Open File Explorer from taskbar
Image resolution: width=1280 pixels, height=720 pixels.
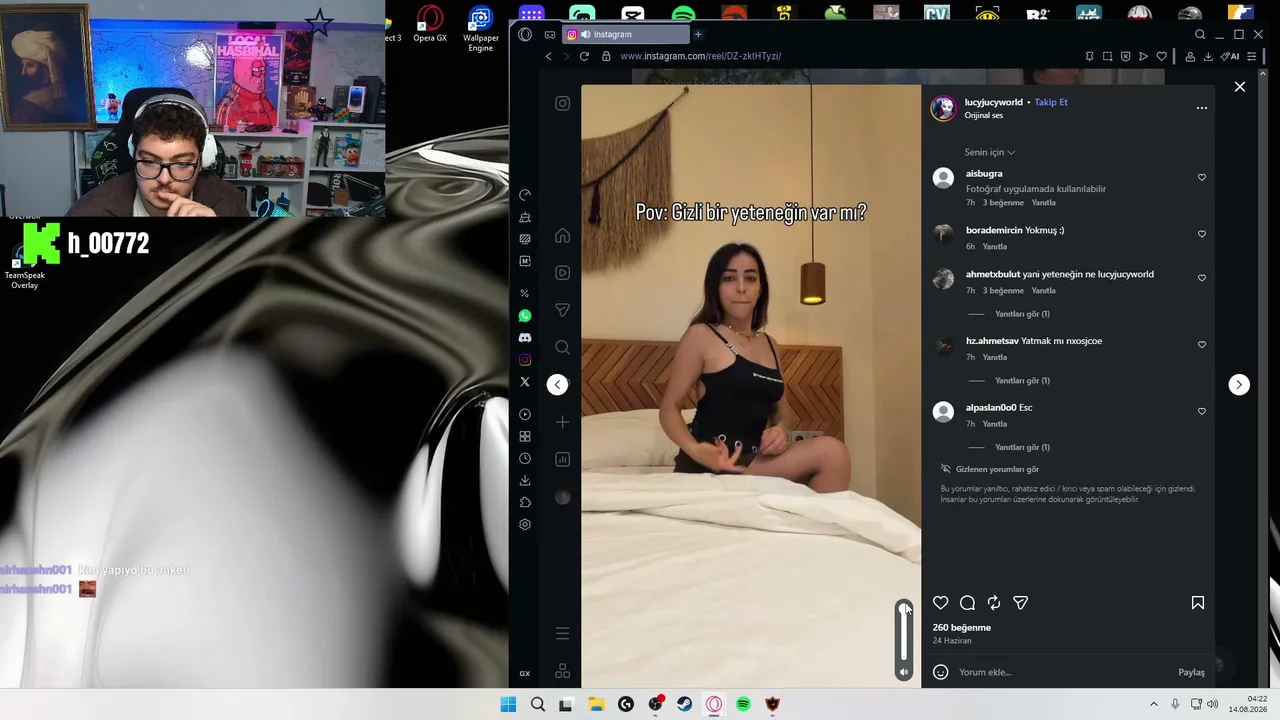coord(596,704)
